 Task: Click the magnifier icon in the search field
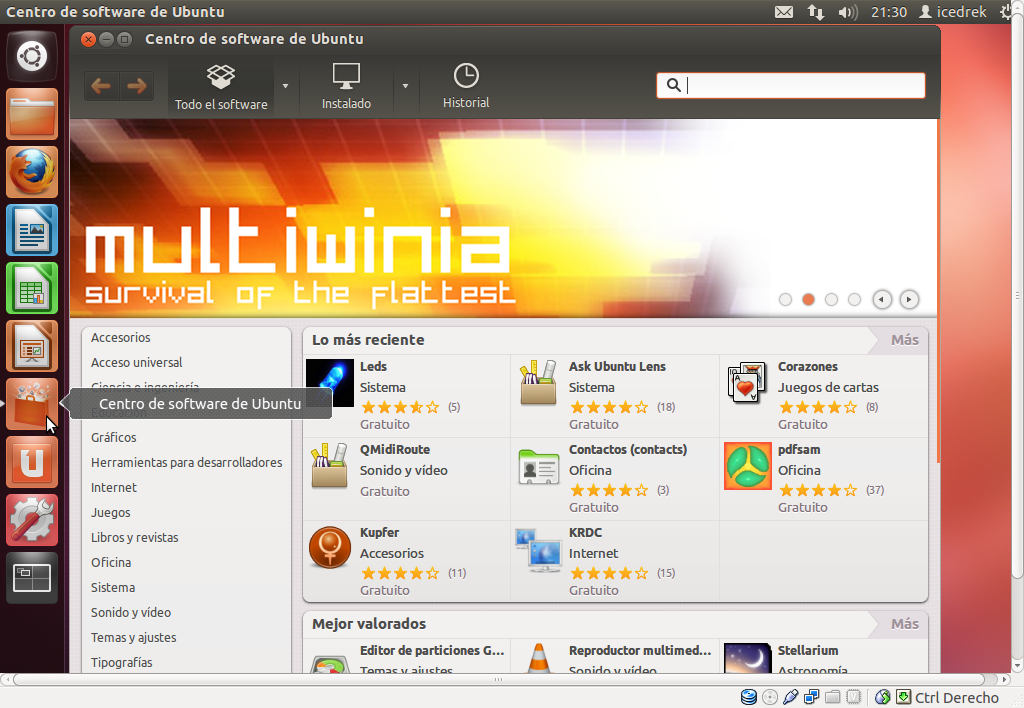pos(673,85)
